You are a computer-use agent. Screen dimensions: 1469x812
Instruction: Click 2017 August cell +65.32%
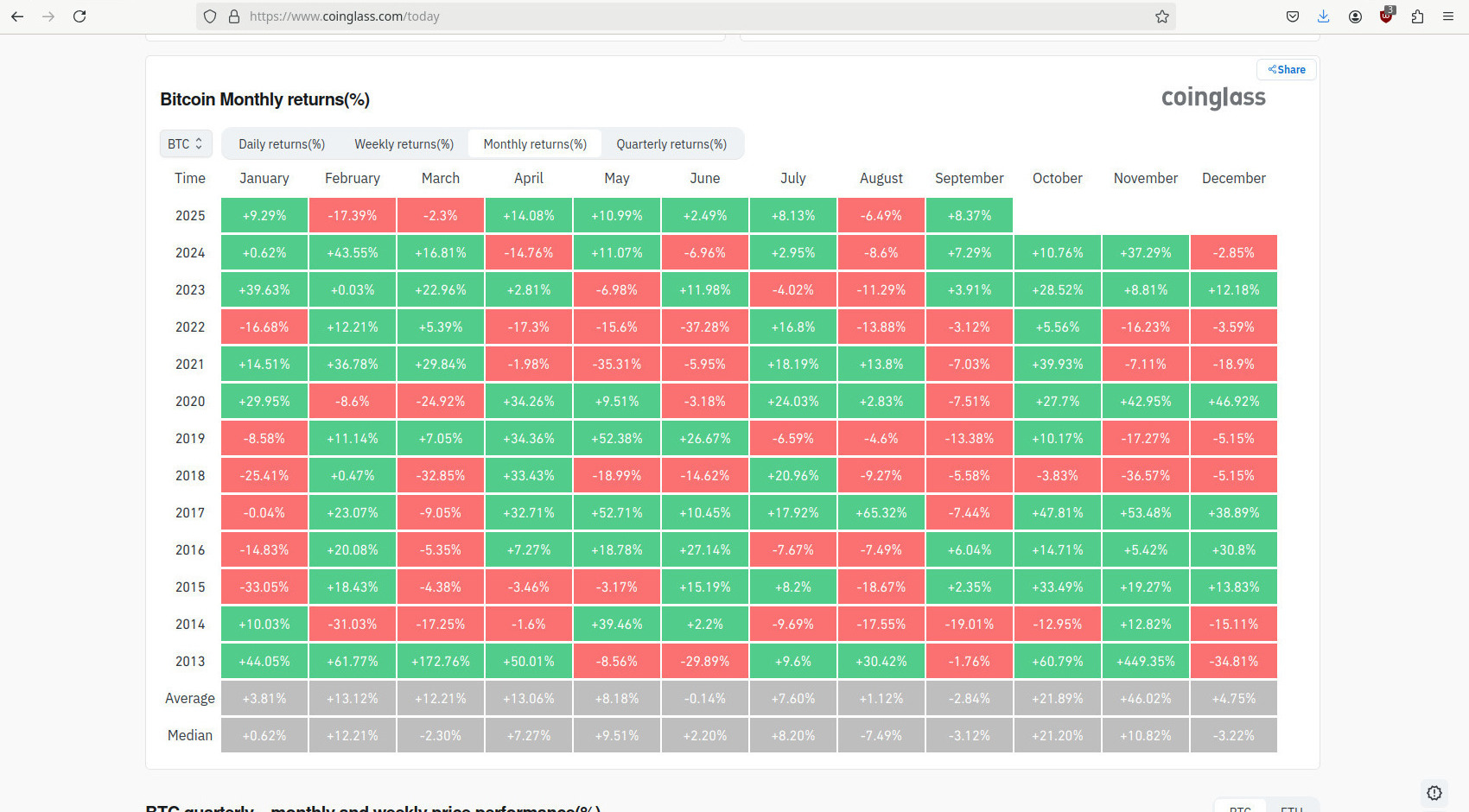(x=881, y=513)
